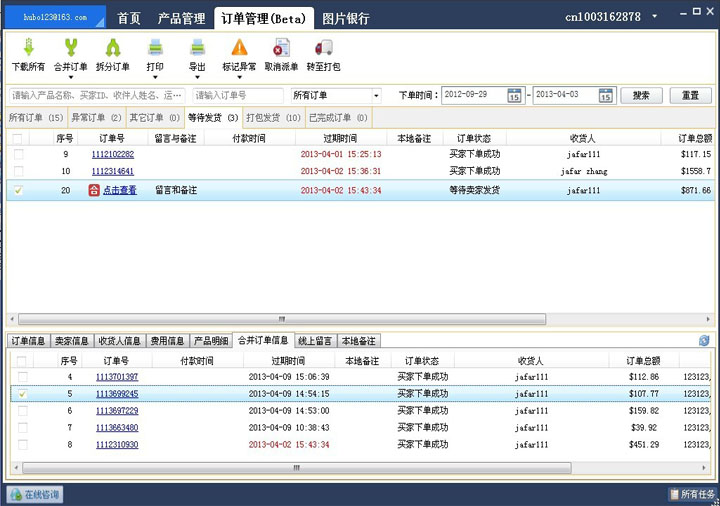The image size is (720, 506).
Task: Click the 导出 export icon
Action: point(197,47)
